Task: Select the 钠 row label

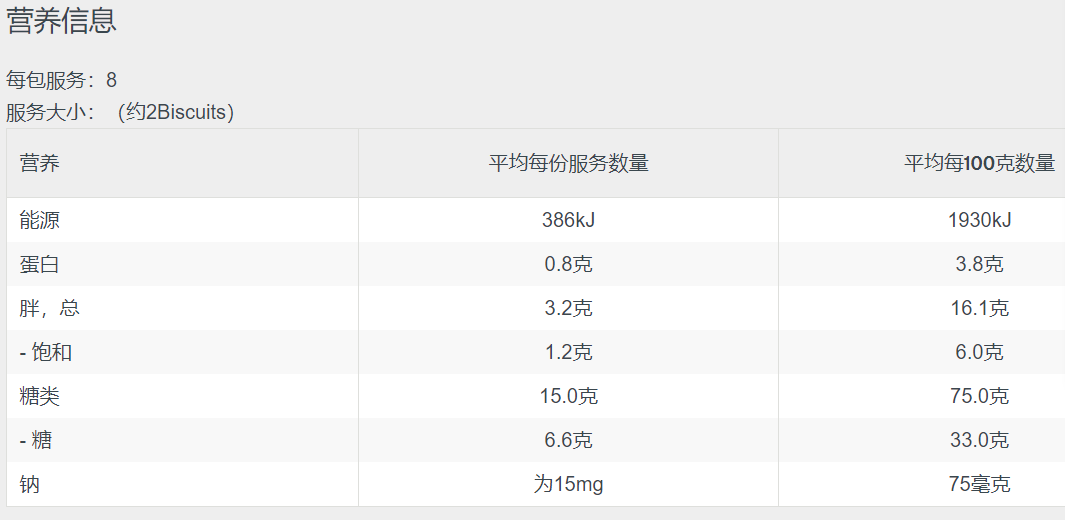Action: [x=30, y=484]
